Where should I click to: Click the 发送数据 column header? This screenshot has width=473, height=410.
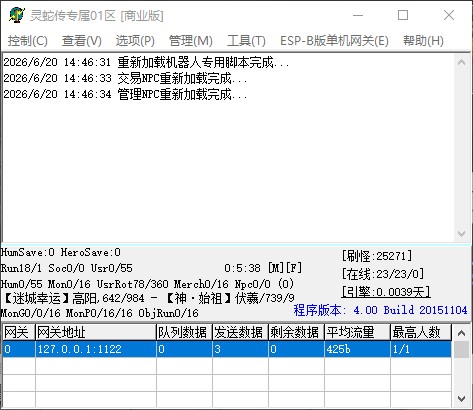[x=240, y=333]
